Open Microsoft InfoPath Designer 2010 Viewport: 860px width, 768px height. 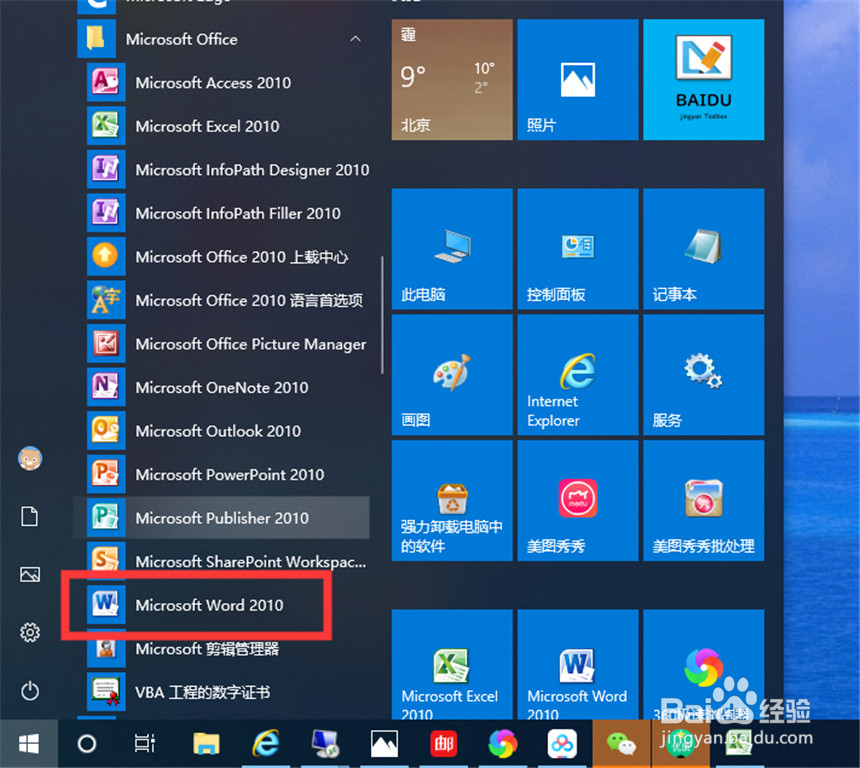point(222,170)
